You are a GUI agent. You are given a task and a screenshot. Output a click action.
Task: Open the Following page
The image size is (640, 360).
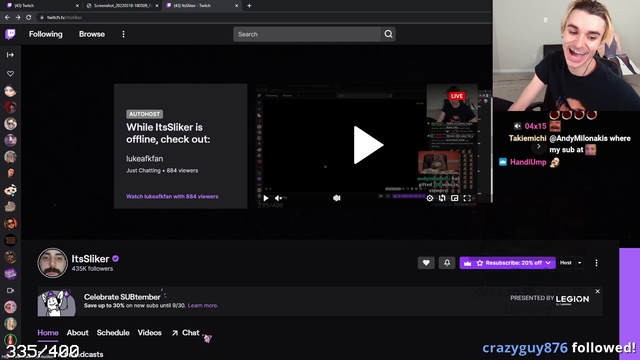pyautogui.click(x=46, y=34)
